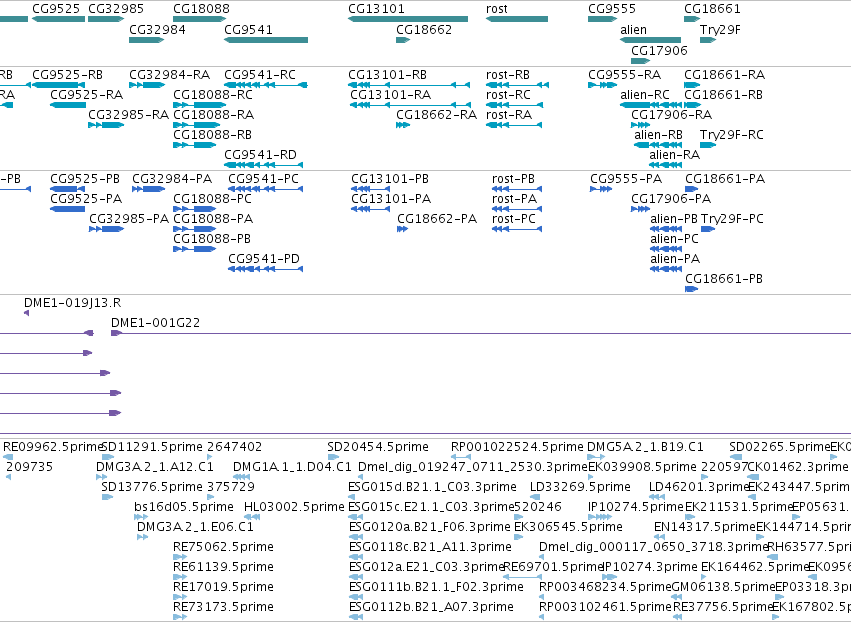Click the CG13101 gene label
This screenshot has width=851, height=622.
click(376, 9)
